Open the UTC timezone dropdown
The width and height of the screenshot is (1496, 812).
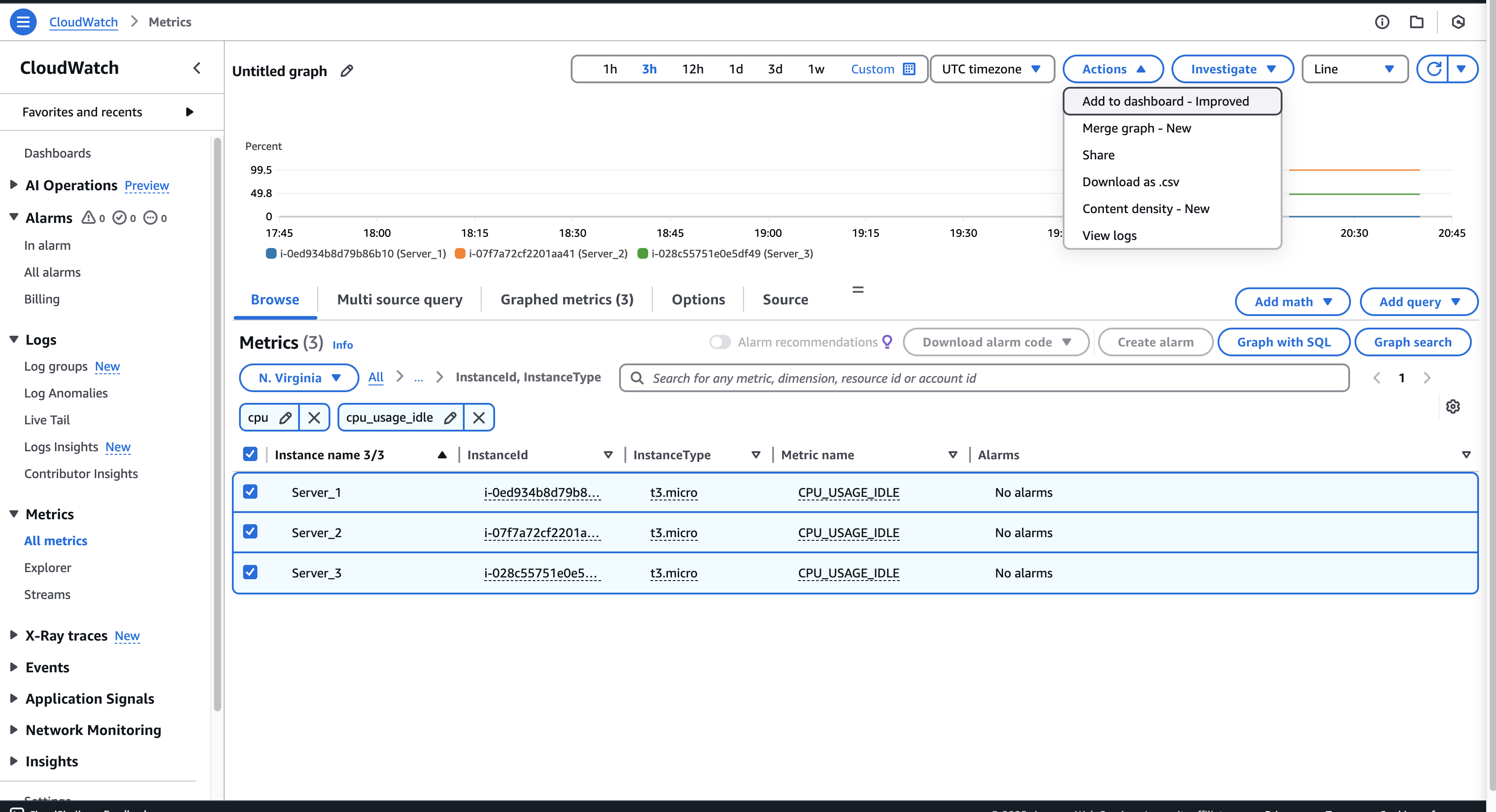[992, 69]
